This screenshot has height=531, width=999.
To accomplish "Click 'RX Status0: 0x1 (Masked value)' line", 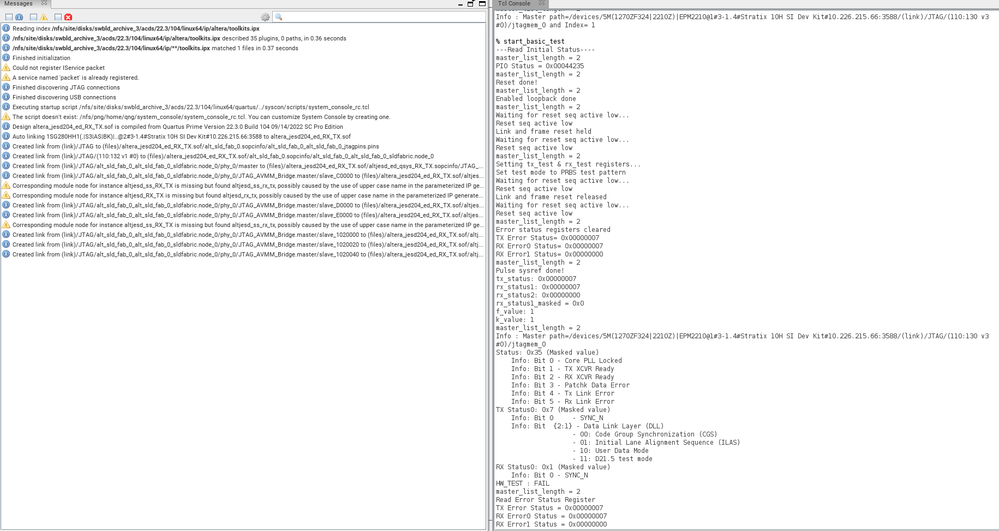I will pyautogui.click(x=553, y=467).
